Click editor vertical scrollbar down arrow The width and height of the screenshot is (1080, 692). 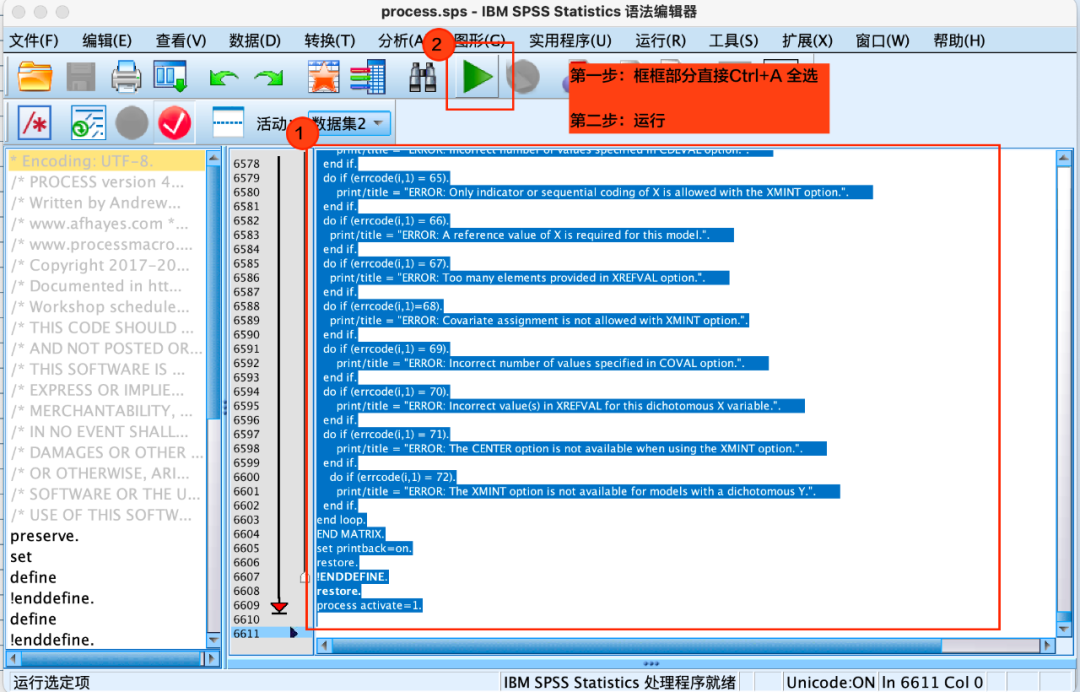coord(1063,629)
